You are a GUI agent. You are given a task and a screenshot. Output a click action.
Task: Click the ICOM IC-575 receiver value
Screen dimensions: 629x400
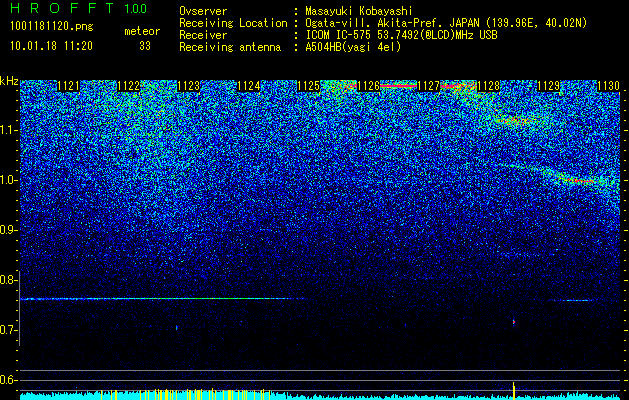coord(401,35)
